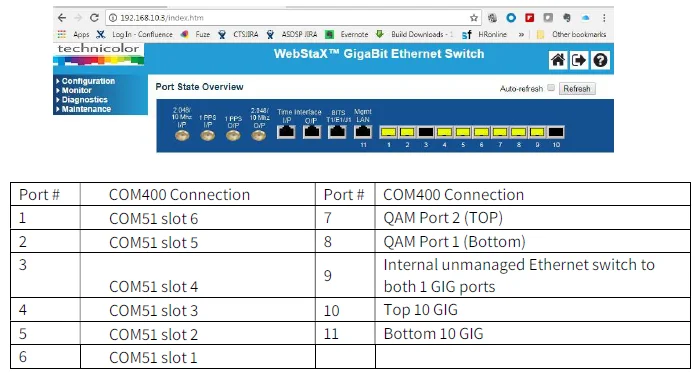This screenshot has width=695, height=379.
Task: Click the Evernote elephant extension icon
Action: [x=567, y=18]
